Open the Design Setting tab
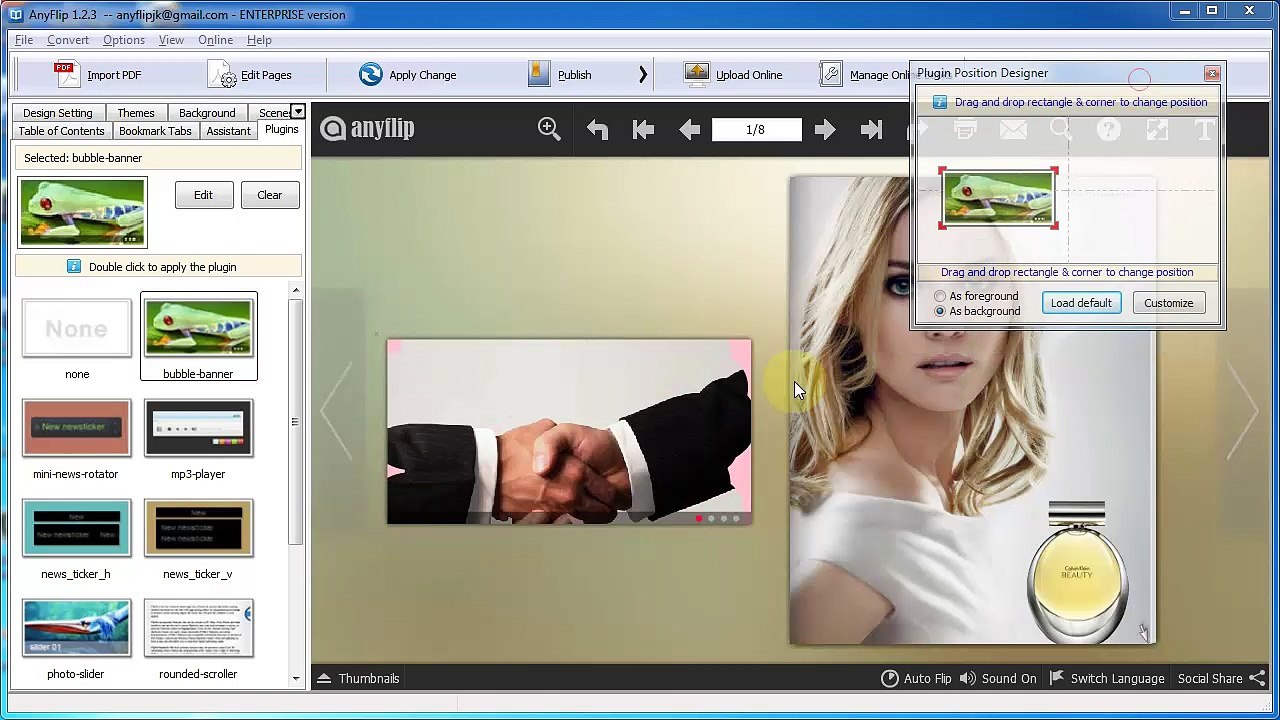Screen dimensions: 1280x720 (x=58, y=113)
